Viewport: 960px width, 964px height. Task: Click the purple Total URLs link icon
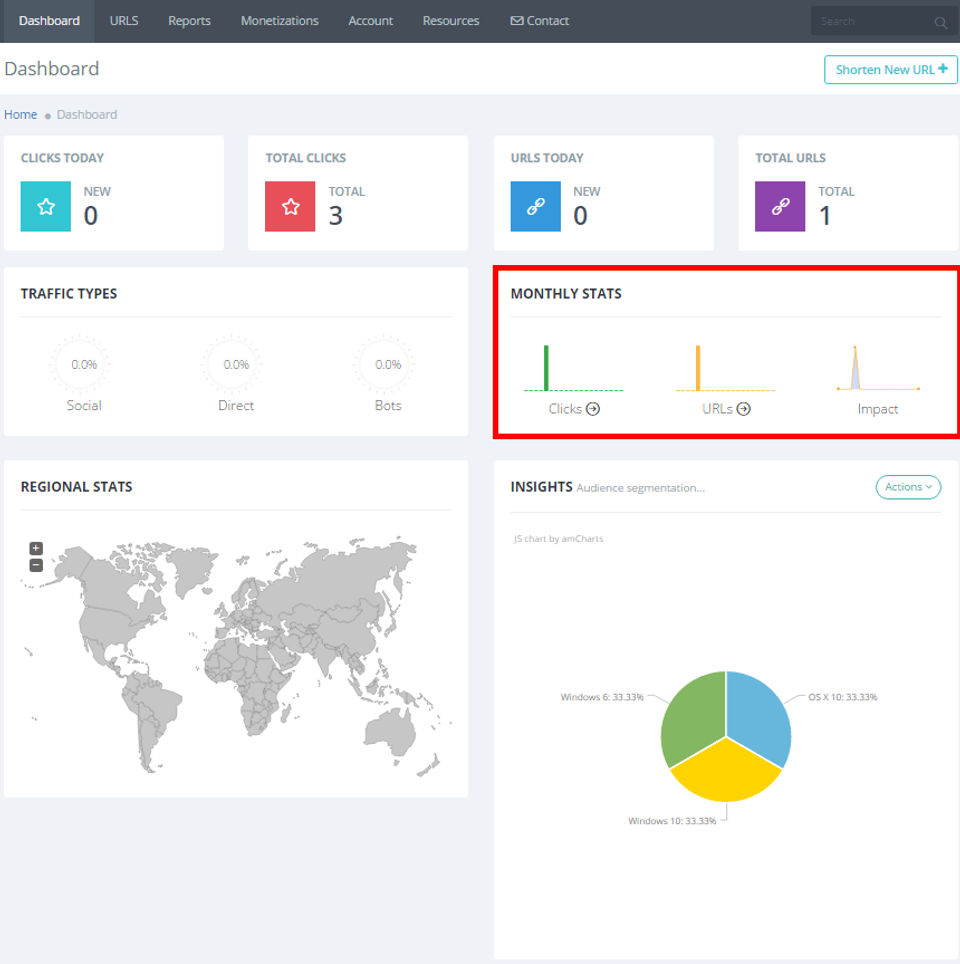coord(780,207)
